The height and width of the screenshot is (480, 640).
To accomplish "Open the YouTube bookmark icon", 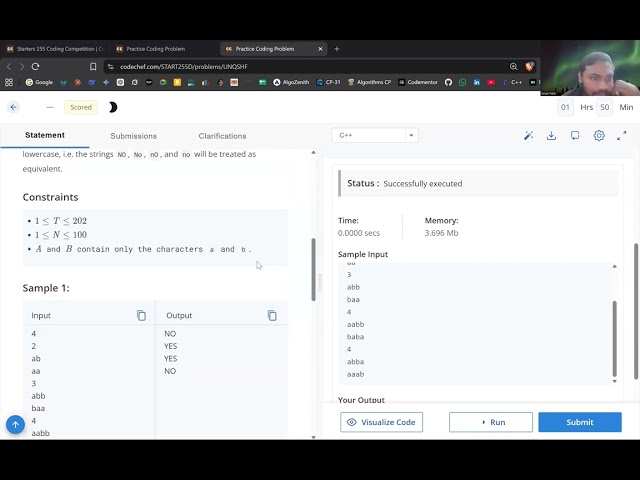I will [x=491, y=82].
